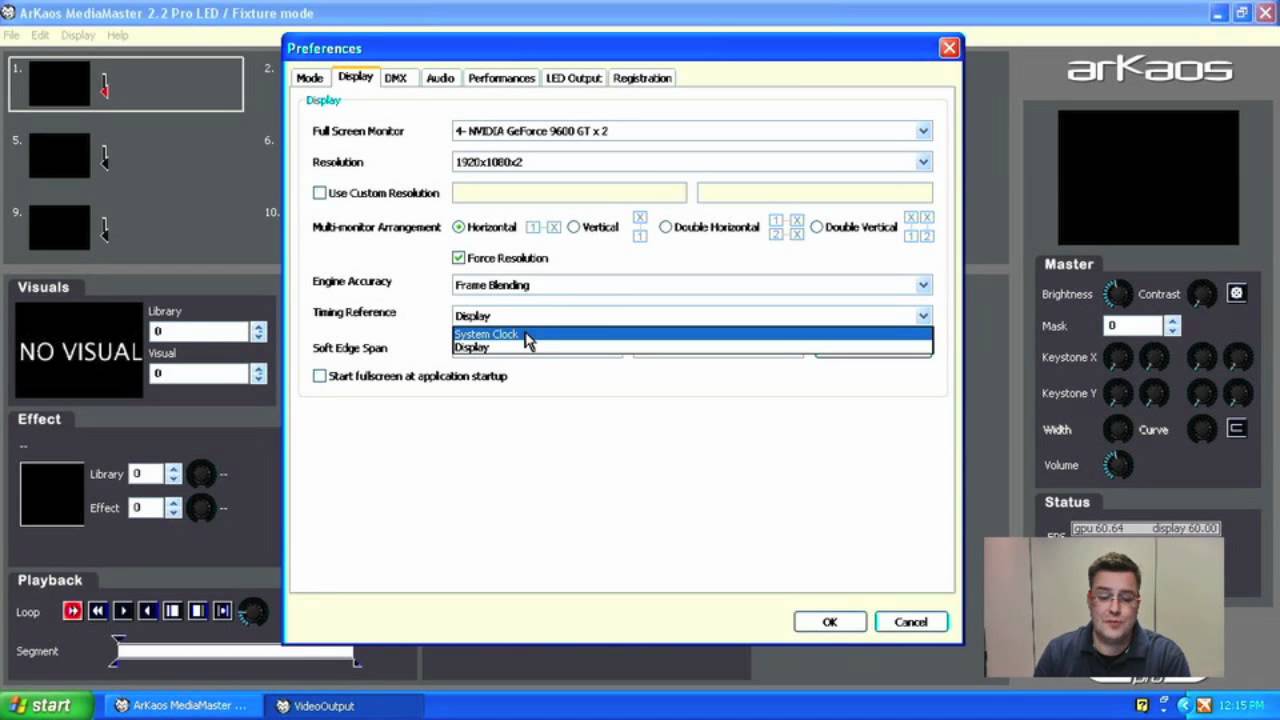
Task: Cancel the Preferences dialog
Action: tap(911, 622)
